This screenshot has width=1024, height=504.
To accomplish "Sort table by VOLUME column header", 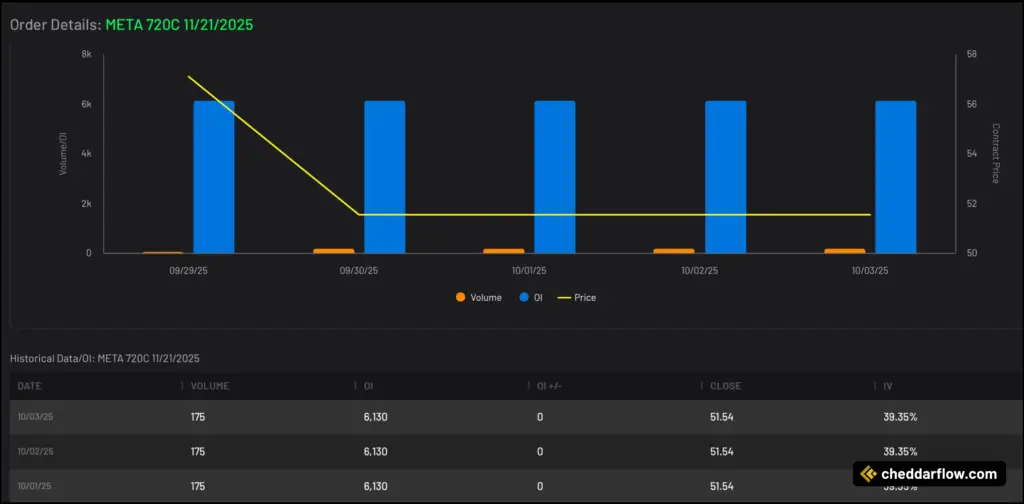I will pos(210,386).
